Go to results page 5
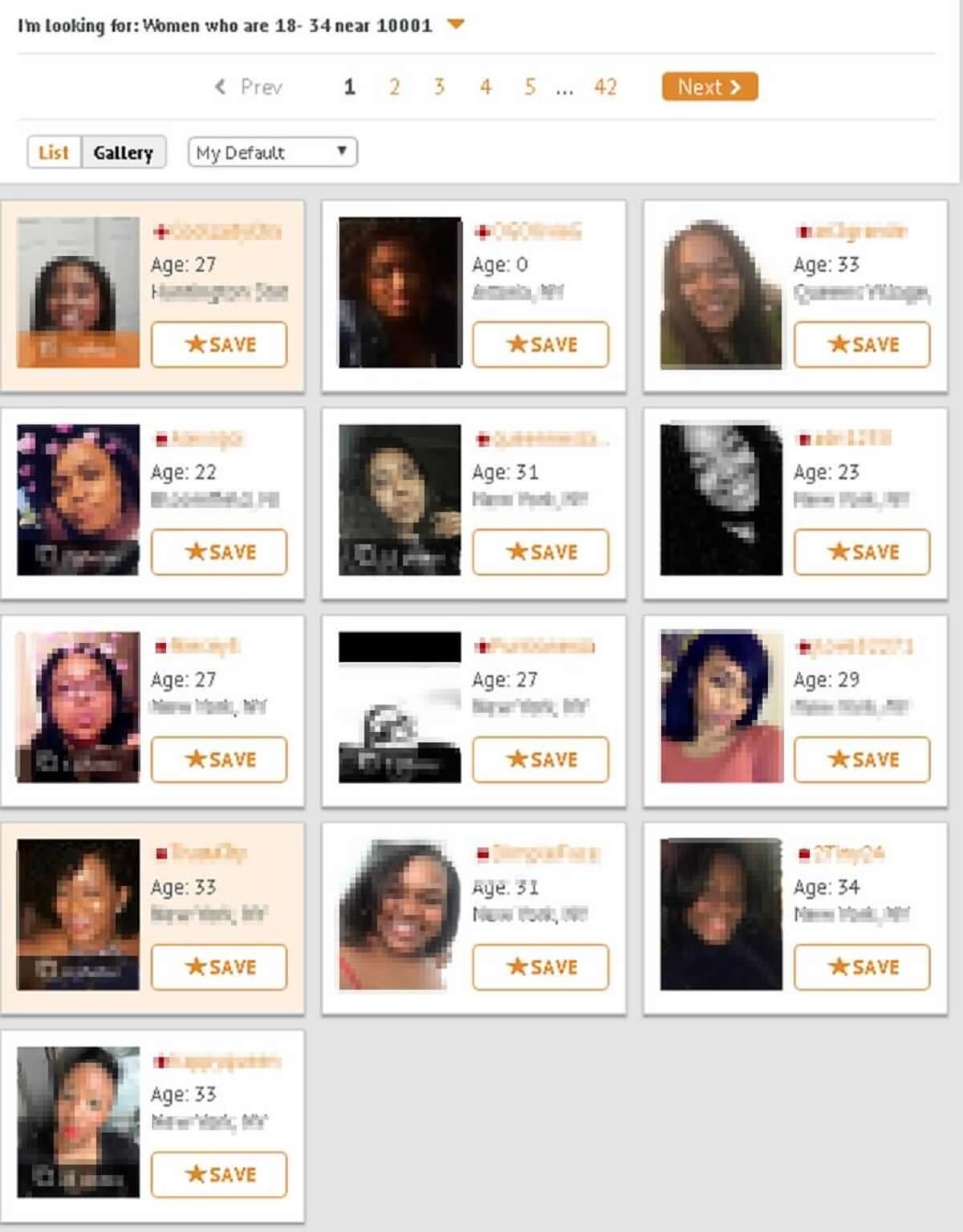 click(530, 87)
